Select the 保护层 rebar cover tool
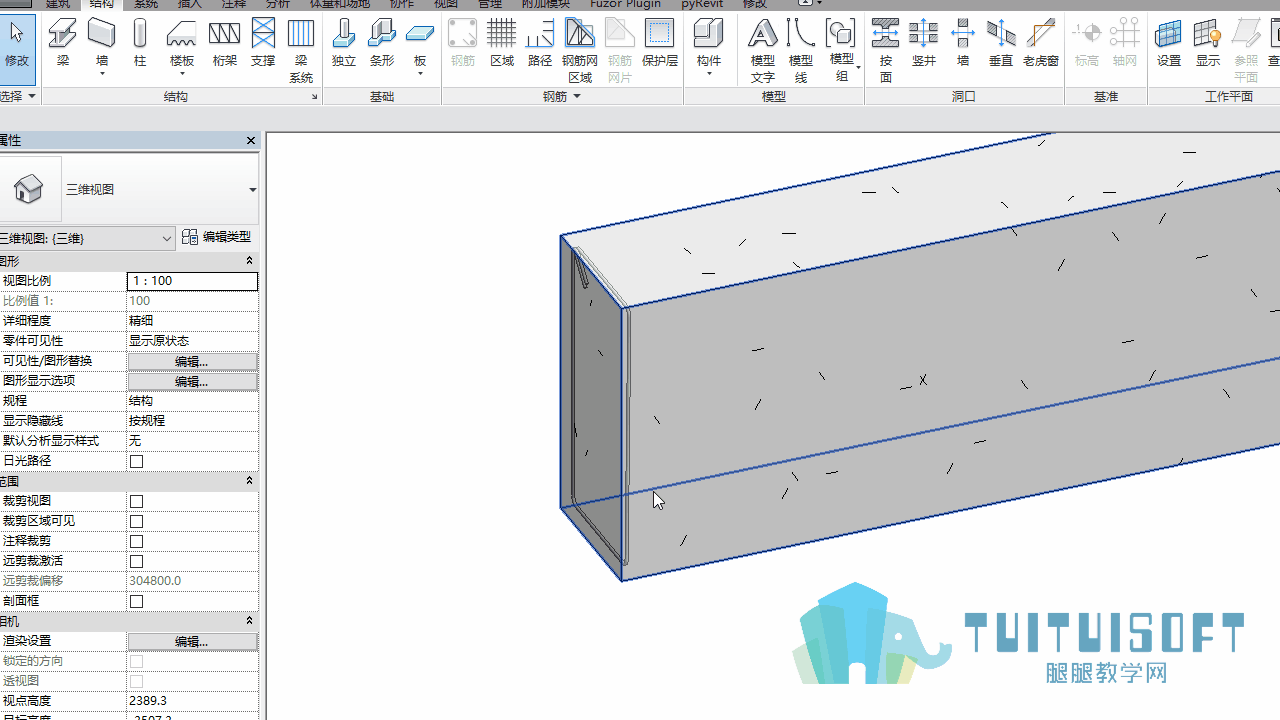This screenshot has width=1280, height=720. coord(659,43)
